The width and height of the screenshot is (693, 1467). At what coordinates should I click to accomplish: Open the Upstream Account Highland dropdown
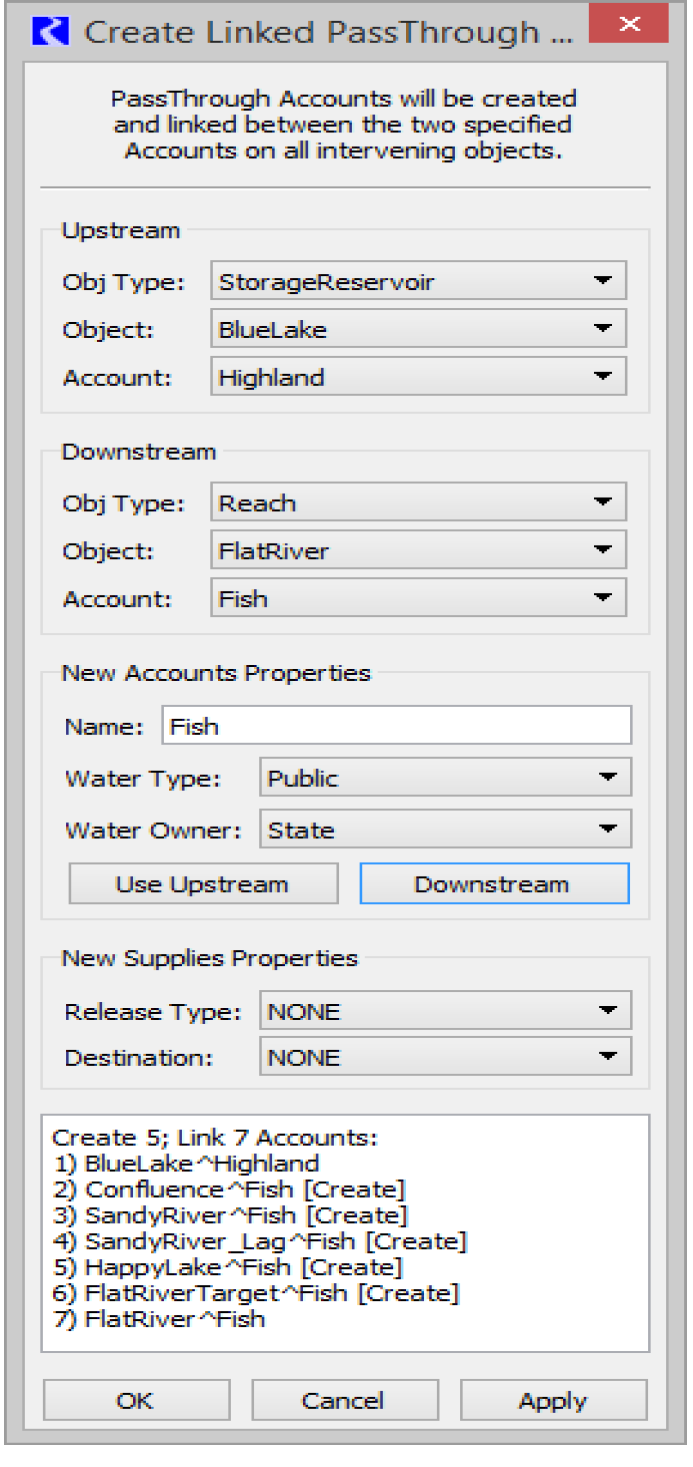418,377
